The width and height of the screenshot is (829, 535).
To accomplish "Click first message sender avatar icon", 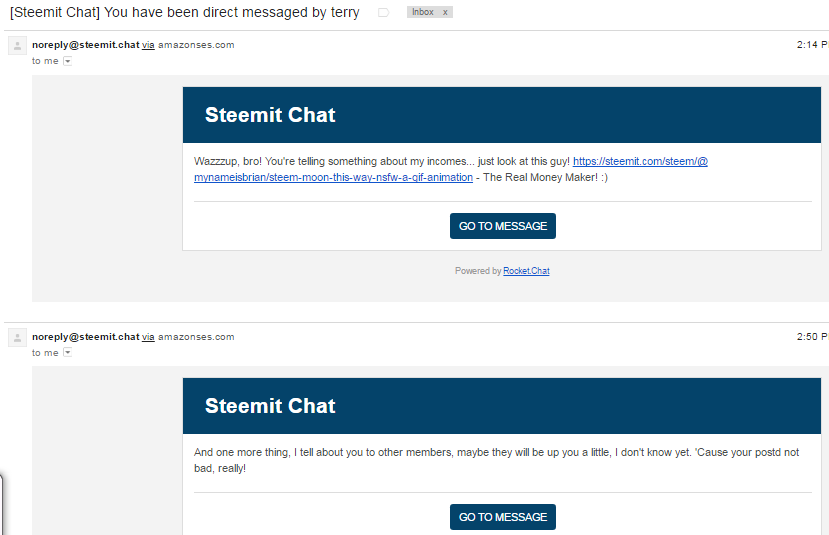I will (x=16, y=46).
